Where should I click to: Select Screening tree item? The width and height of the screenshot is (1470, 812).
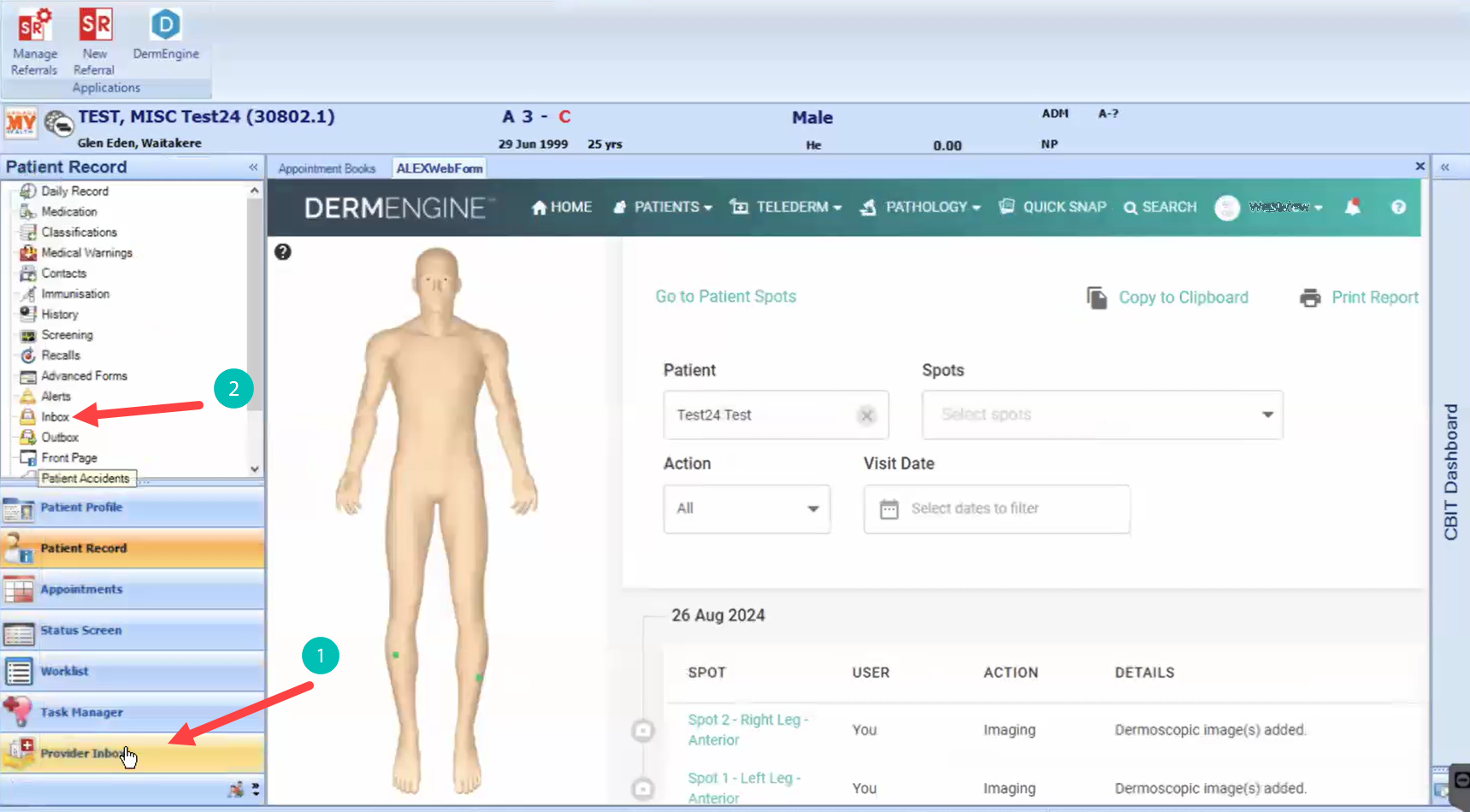pos(67,334)
